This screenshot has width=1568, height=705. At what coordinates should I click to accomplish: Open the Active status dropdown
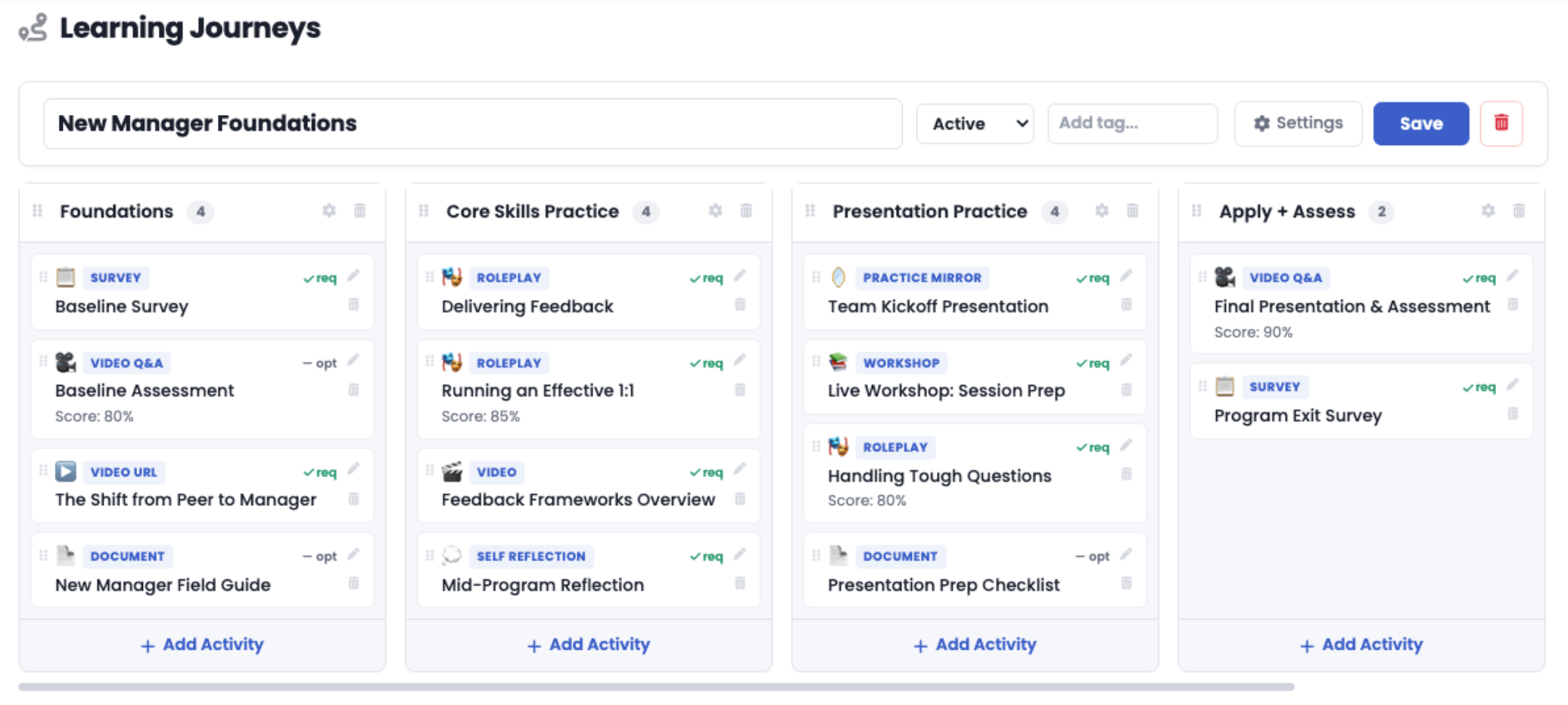coord(975,123)
